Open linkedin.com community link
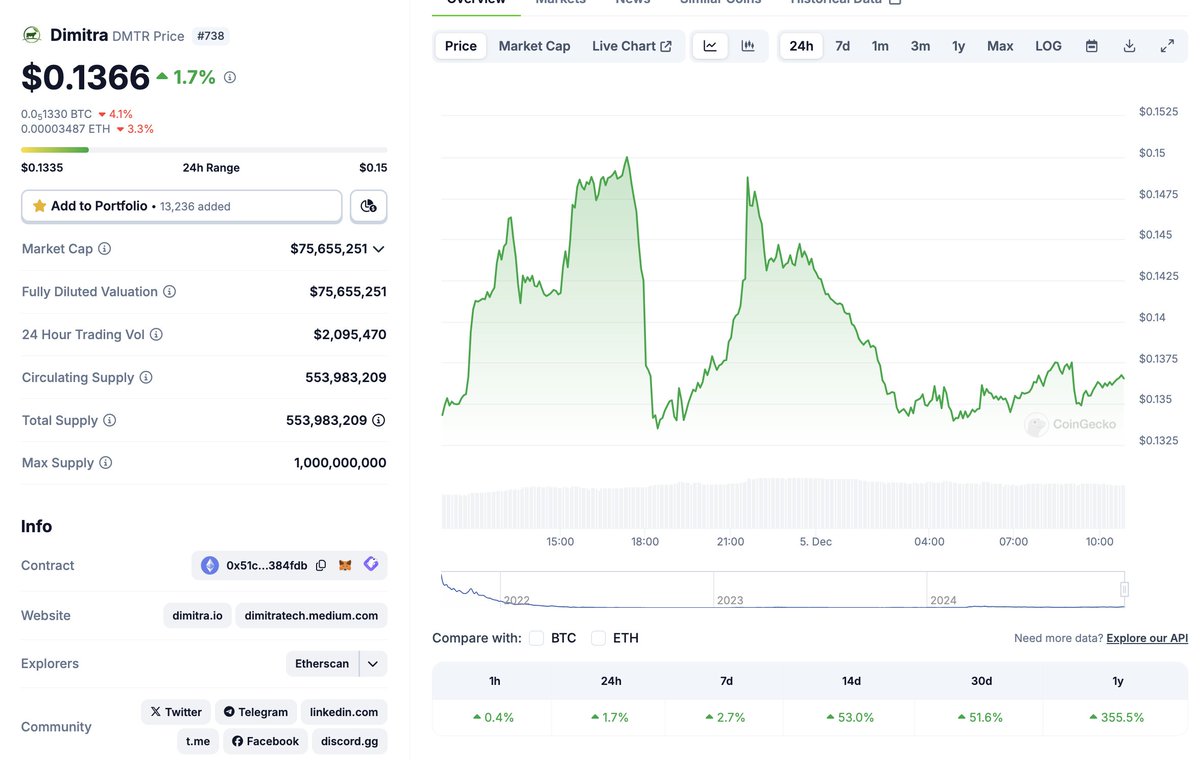Screen dimensions: 1200x760 (344, 712)
